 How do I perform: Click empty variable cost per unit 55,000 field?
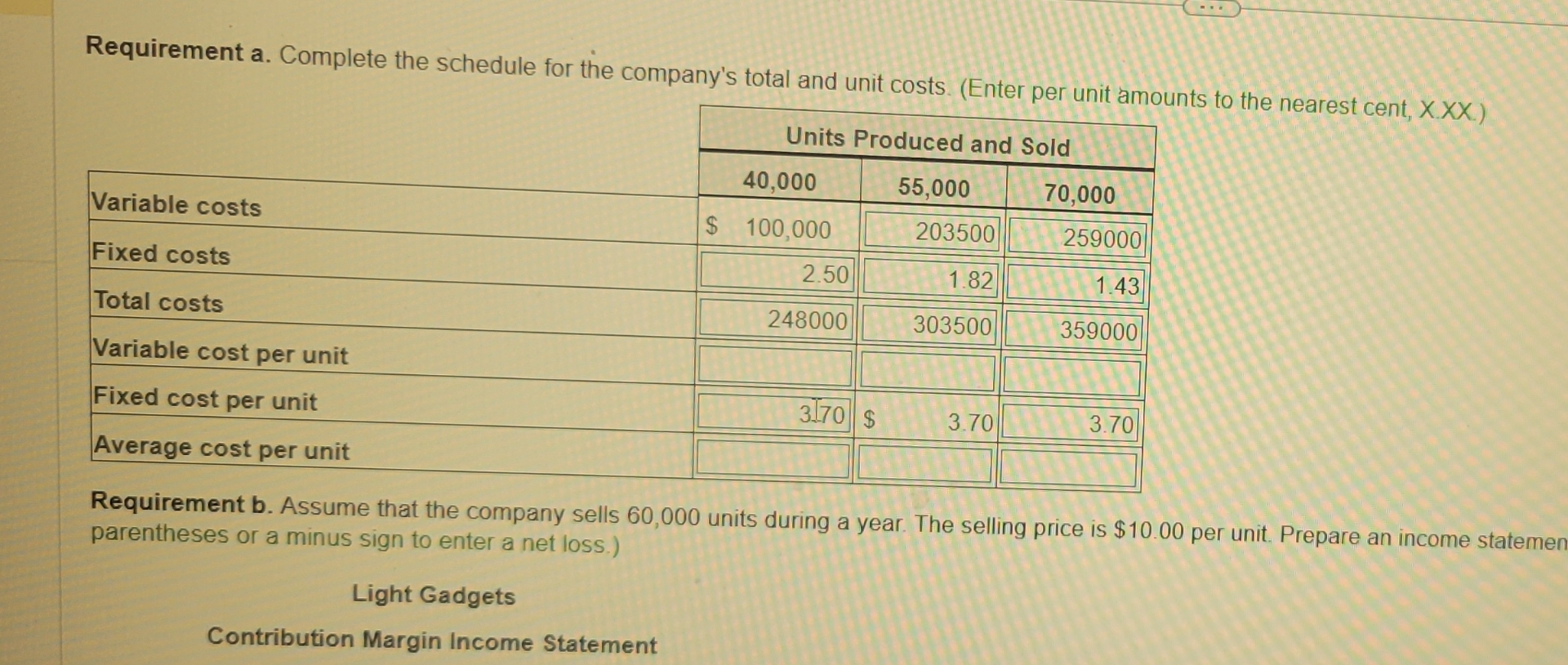click(927, 370)
